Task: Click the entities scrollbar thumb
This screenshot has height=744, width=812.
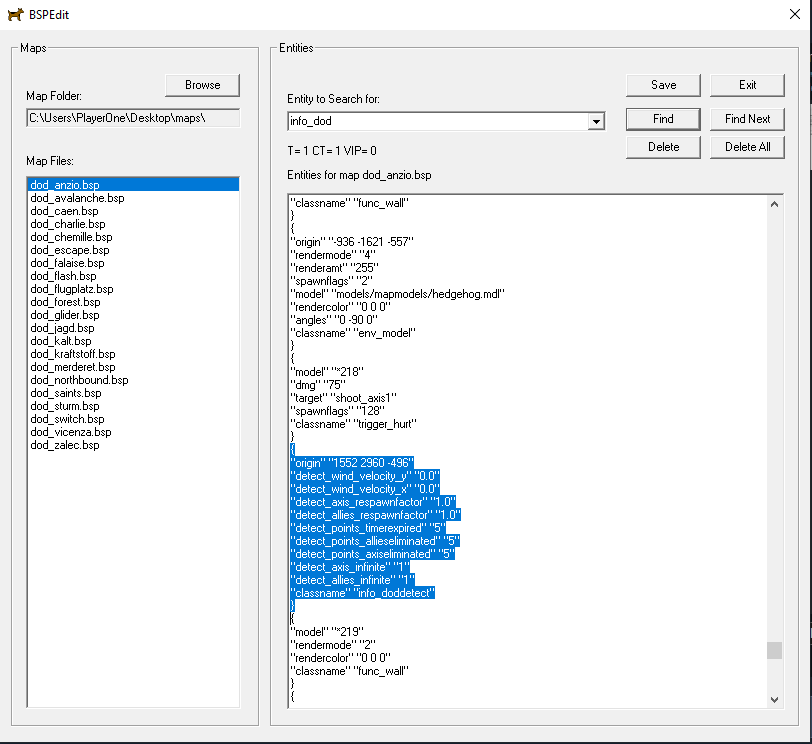Action: point(774,650)
